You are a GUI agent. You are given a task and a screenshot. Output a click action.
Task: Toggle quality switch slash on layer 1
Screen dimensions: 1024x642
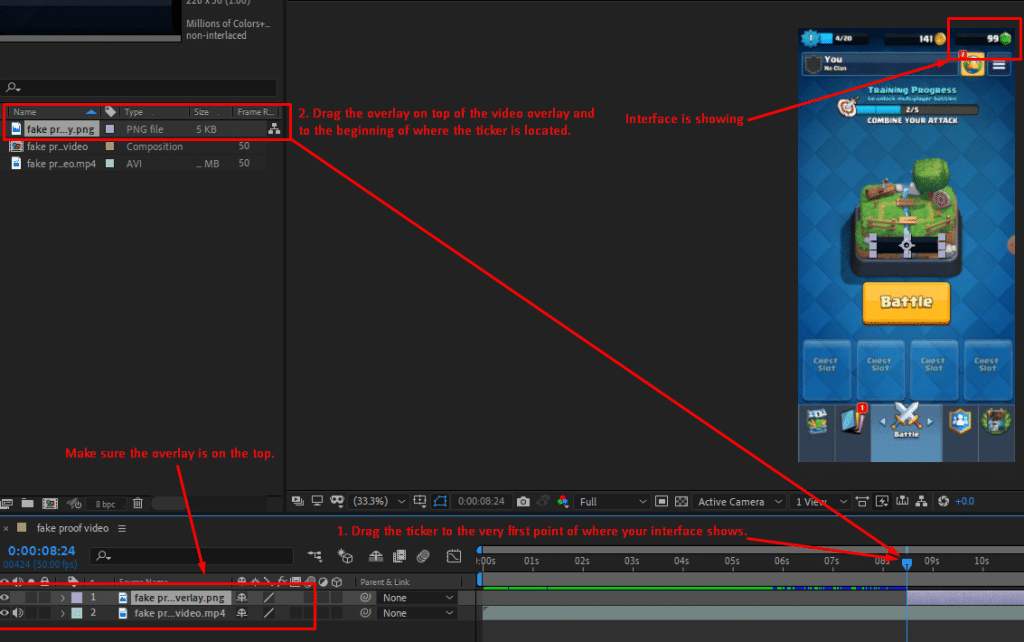point(268,598)
